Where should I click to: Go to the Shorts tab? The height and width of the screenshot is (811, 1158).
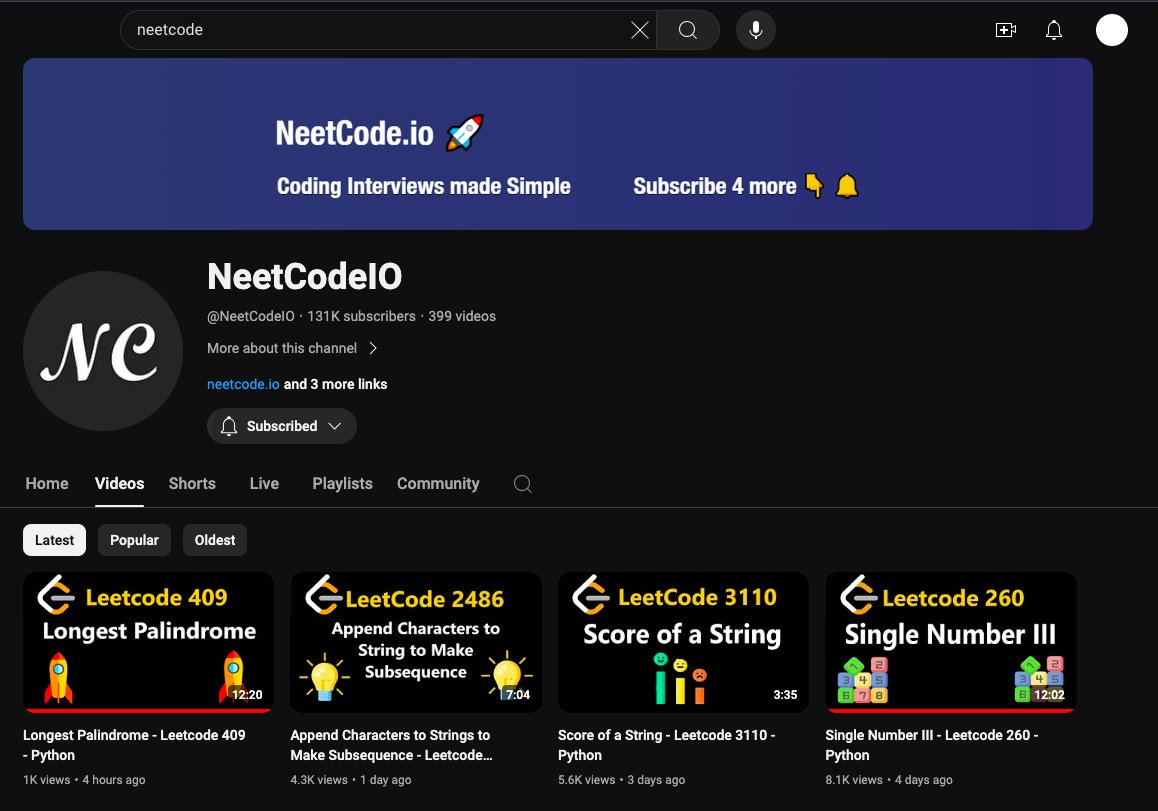tap(192, 484)
